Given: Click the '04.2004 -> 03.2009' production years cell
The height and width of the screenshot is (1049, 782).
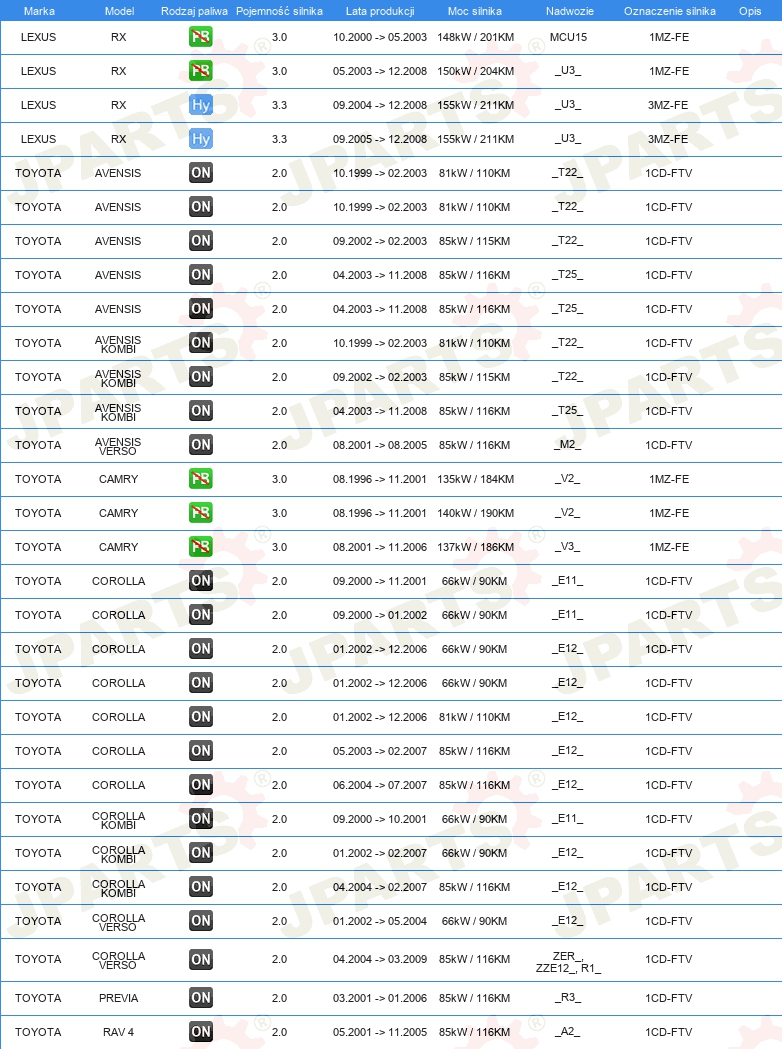Looking at the screenshot, I should (x=380, y=959).
